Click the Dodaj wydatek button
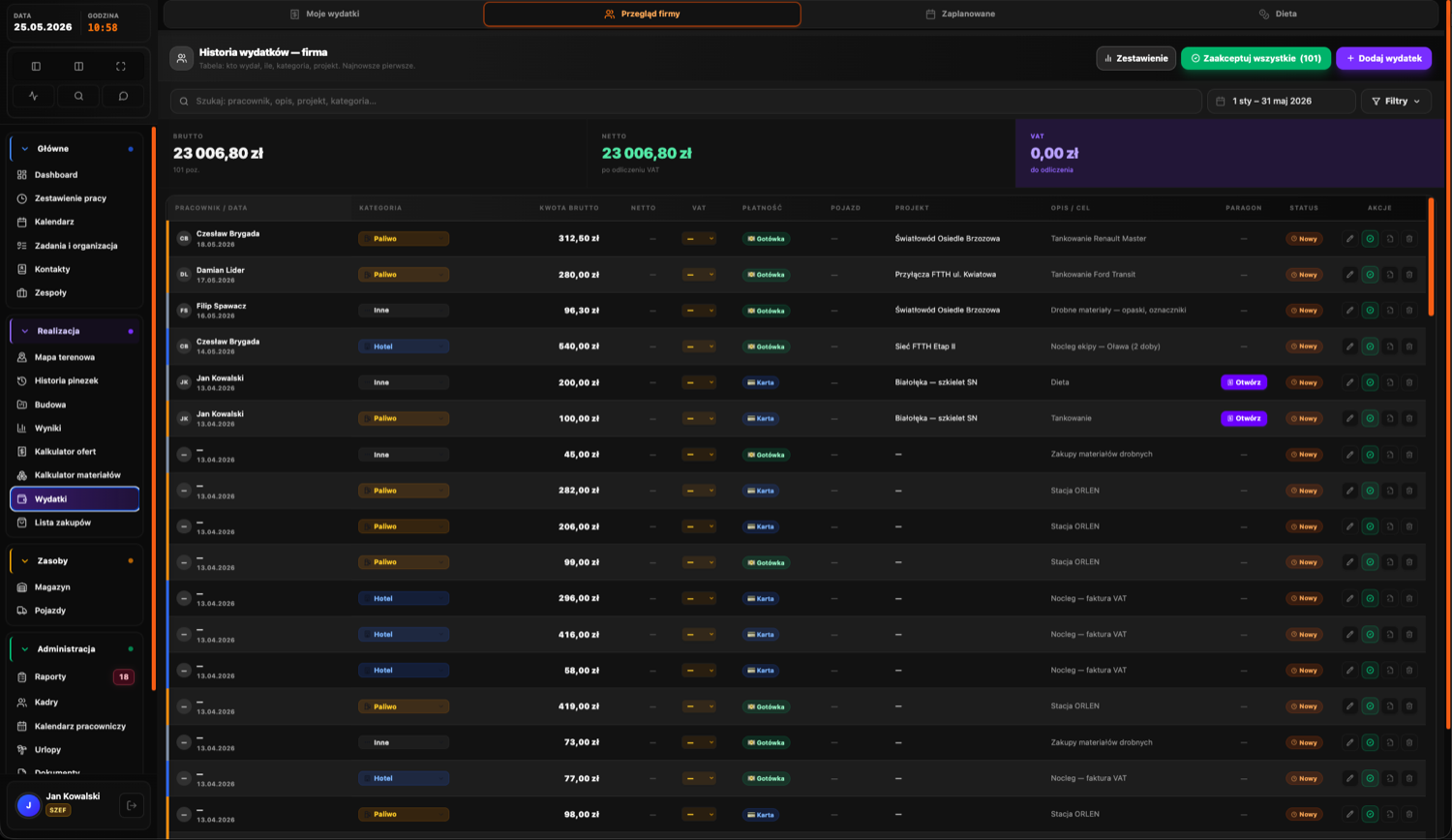1452x840 pixels. tap(1383, 58)
